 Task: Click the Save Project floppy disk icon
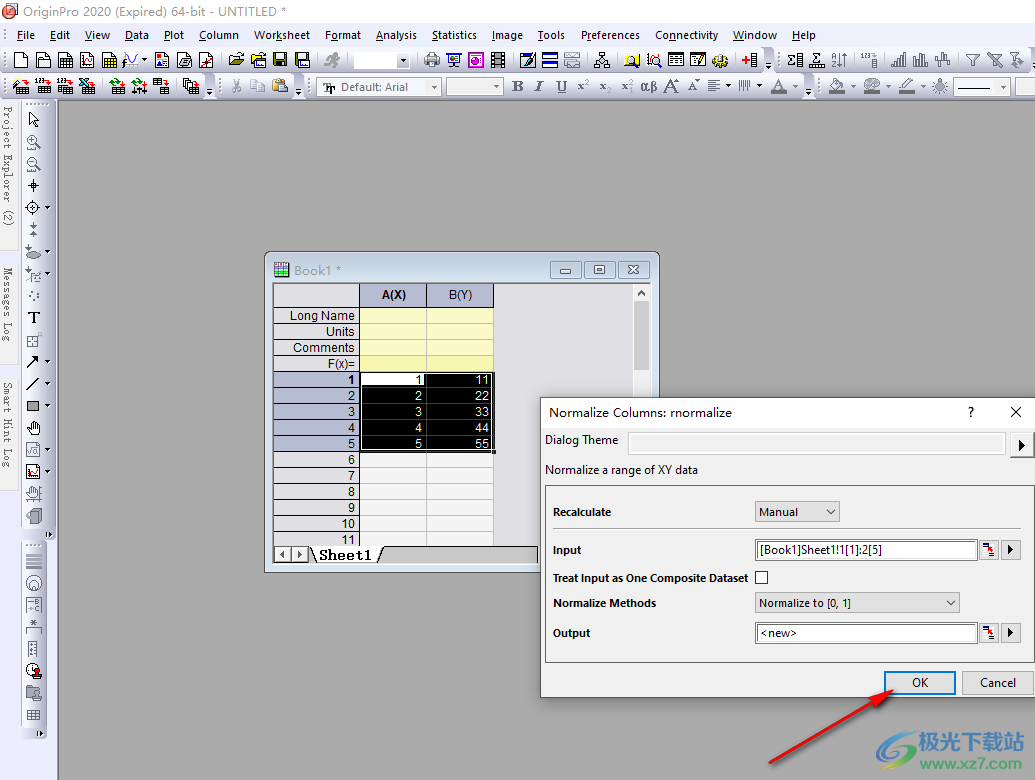pos(280,61)
